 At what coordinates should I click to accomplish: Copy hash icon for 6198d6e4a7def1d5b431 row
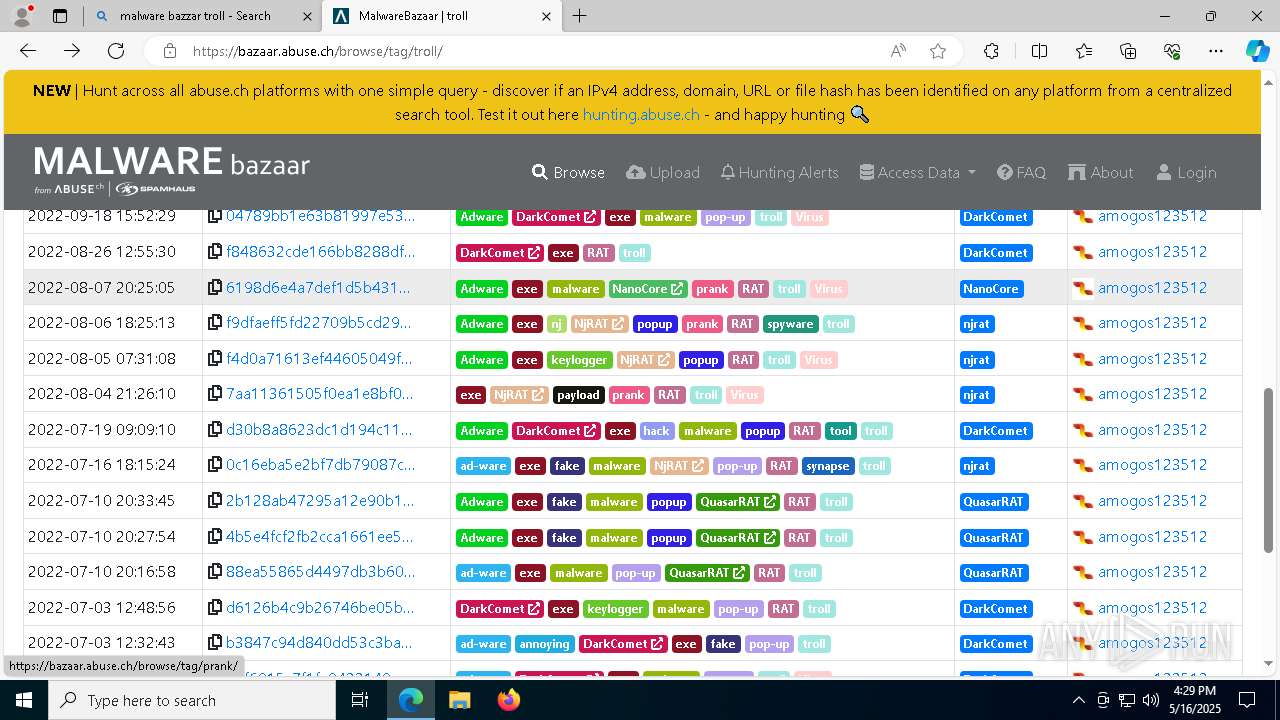[x=215, y=288]
